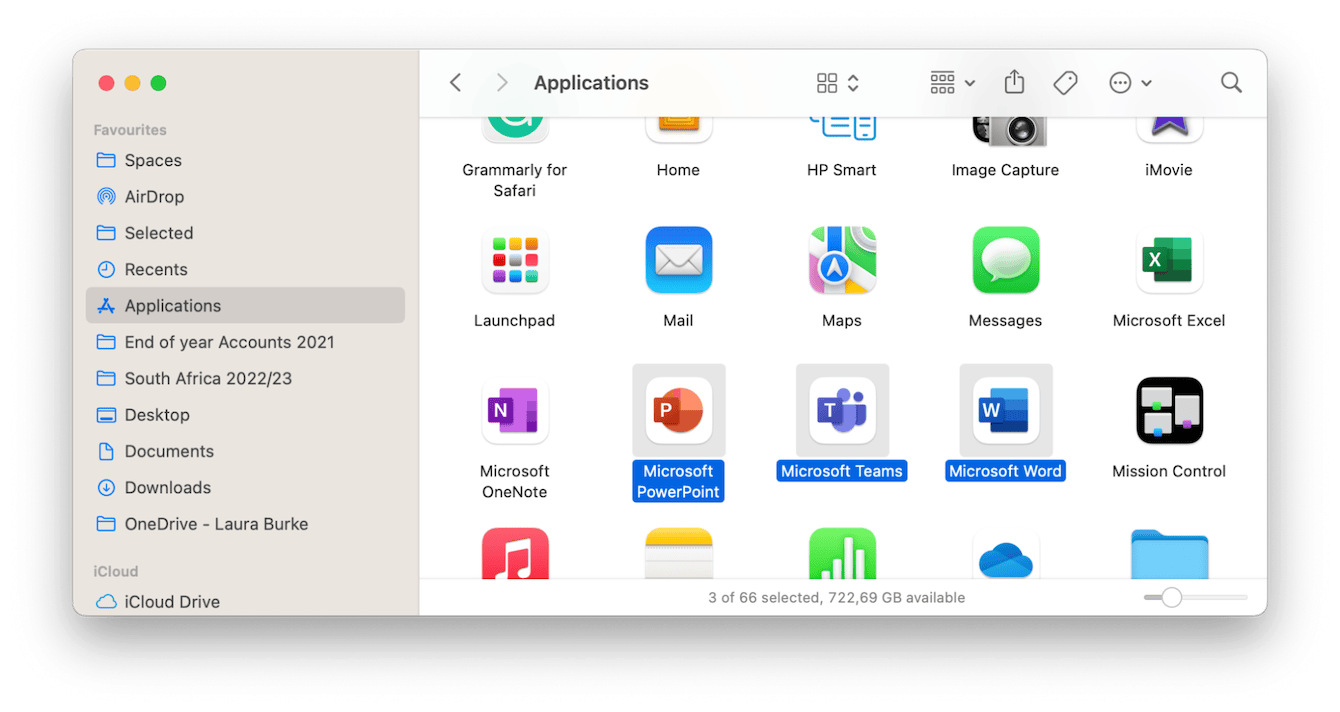Open Documents in the sidebar

pyautogui.click(x=245, y=451)
